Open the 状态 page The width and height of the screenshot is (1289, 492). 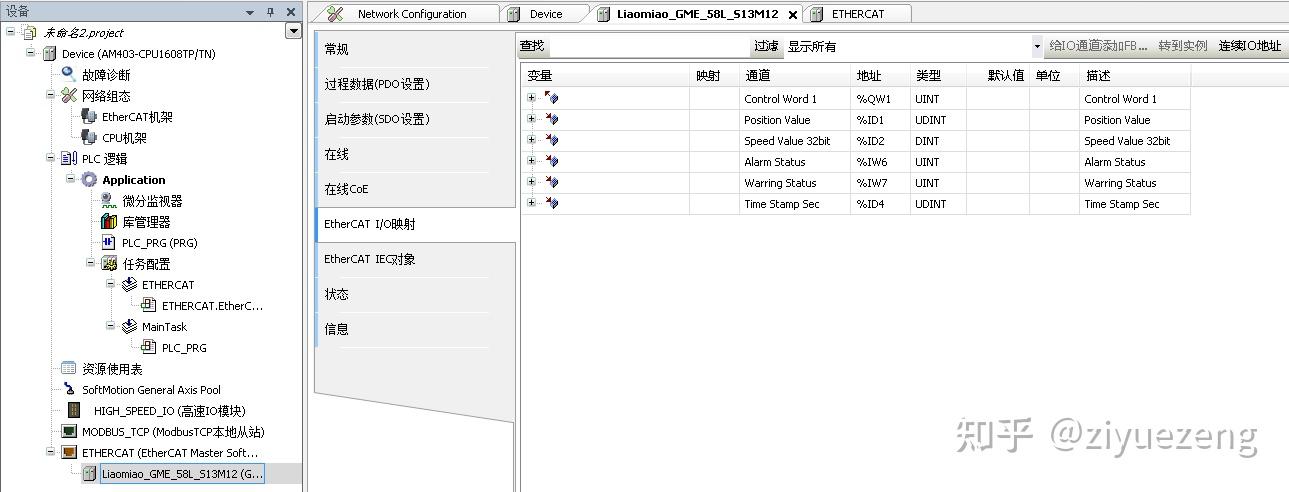(401, 295)
